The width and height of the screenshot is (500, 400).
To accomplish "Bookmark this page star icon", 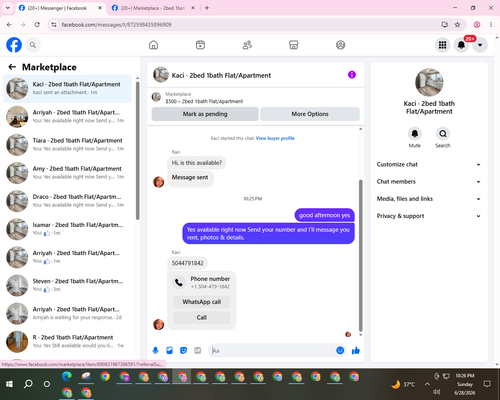I will coord(457,24).
